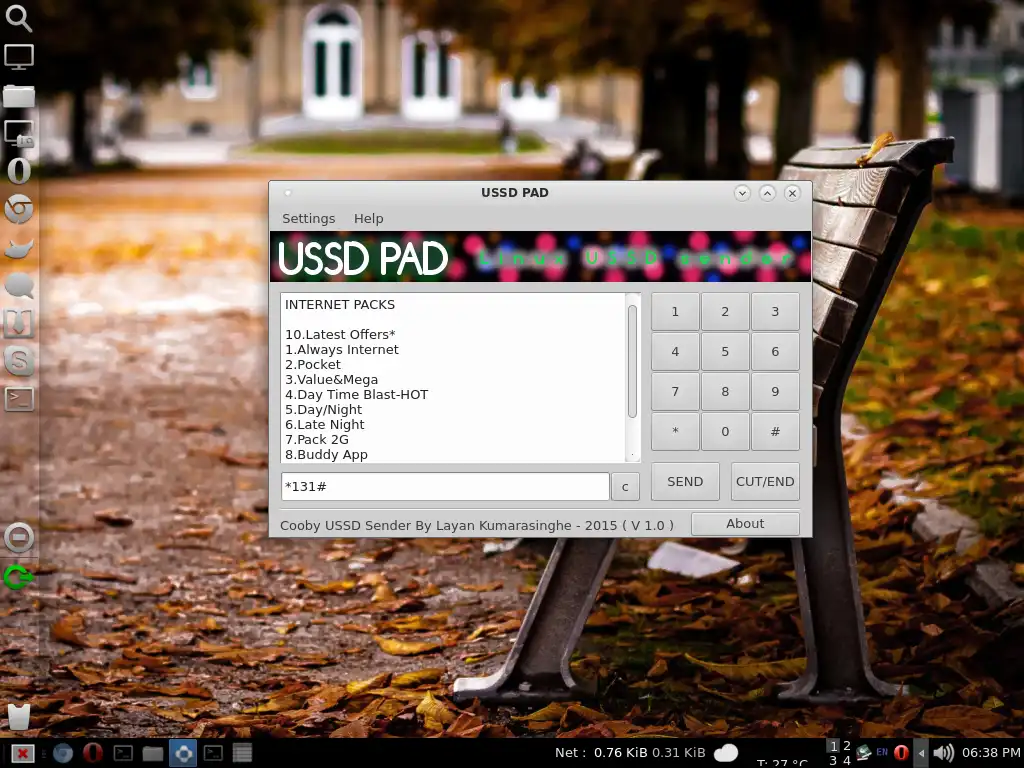Click in the USSD code input field

click(x=445, y=487)
